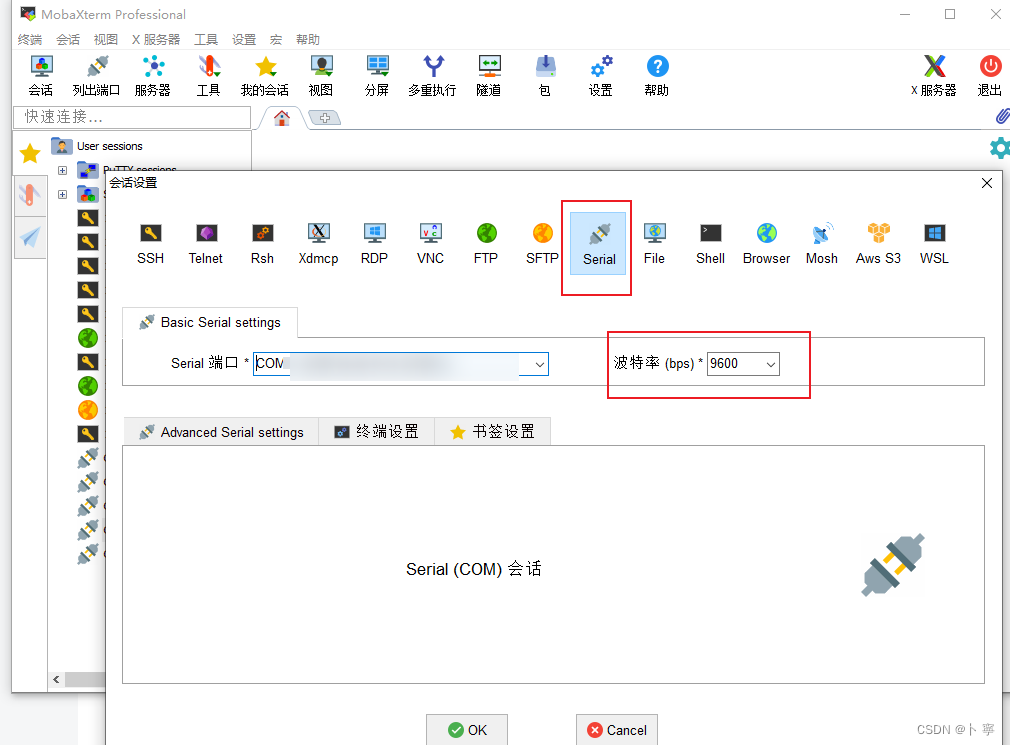This screenshot has height=745, width=1010.
Task: Expand the PuTTY sessions tree node
Action: click(62, 171)
